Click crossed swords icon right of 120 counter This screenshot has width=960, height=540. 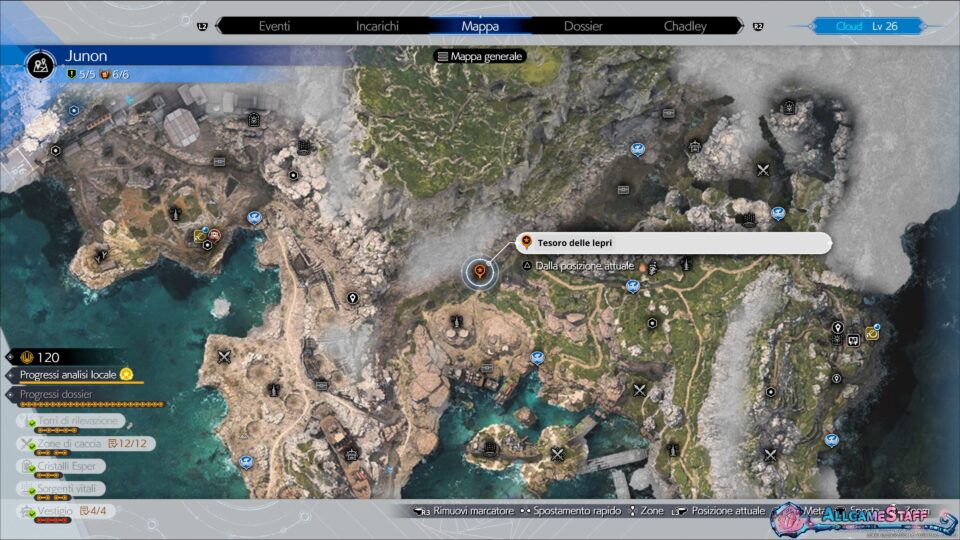pos(224,356)
